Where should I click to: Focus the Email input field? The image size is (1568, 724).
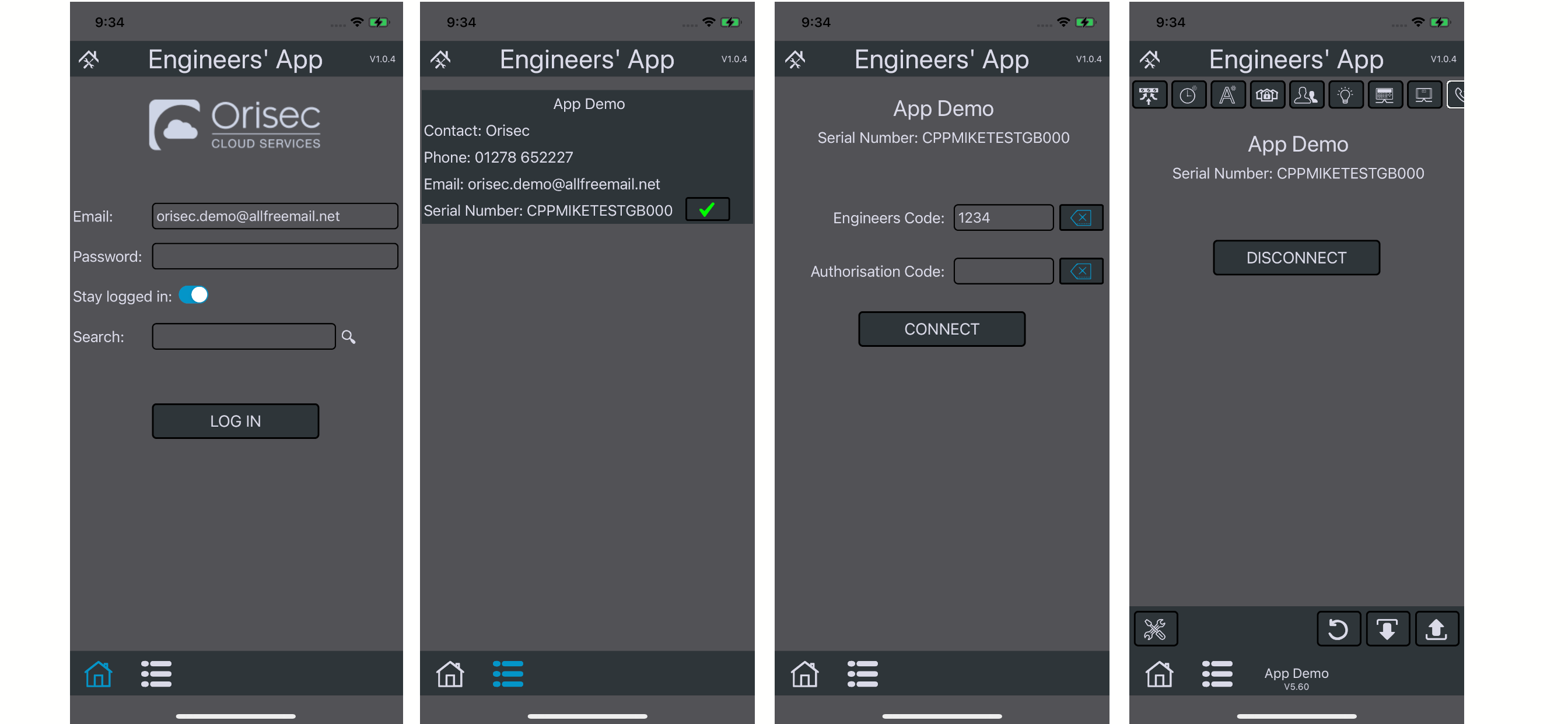[275, 216]
